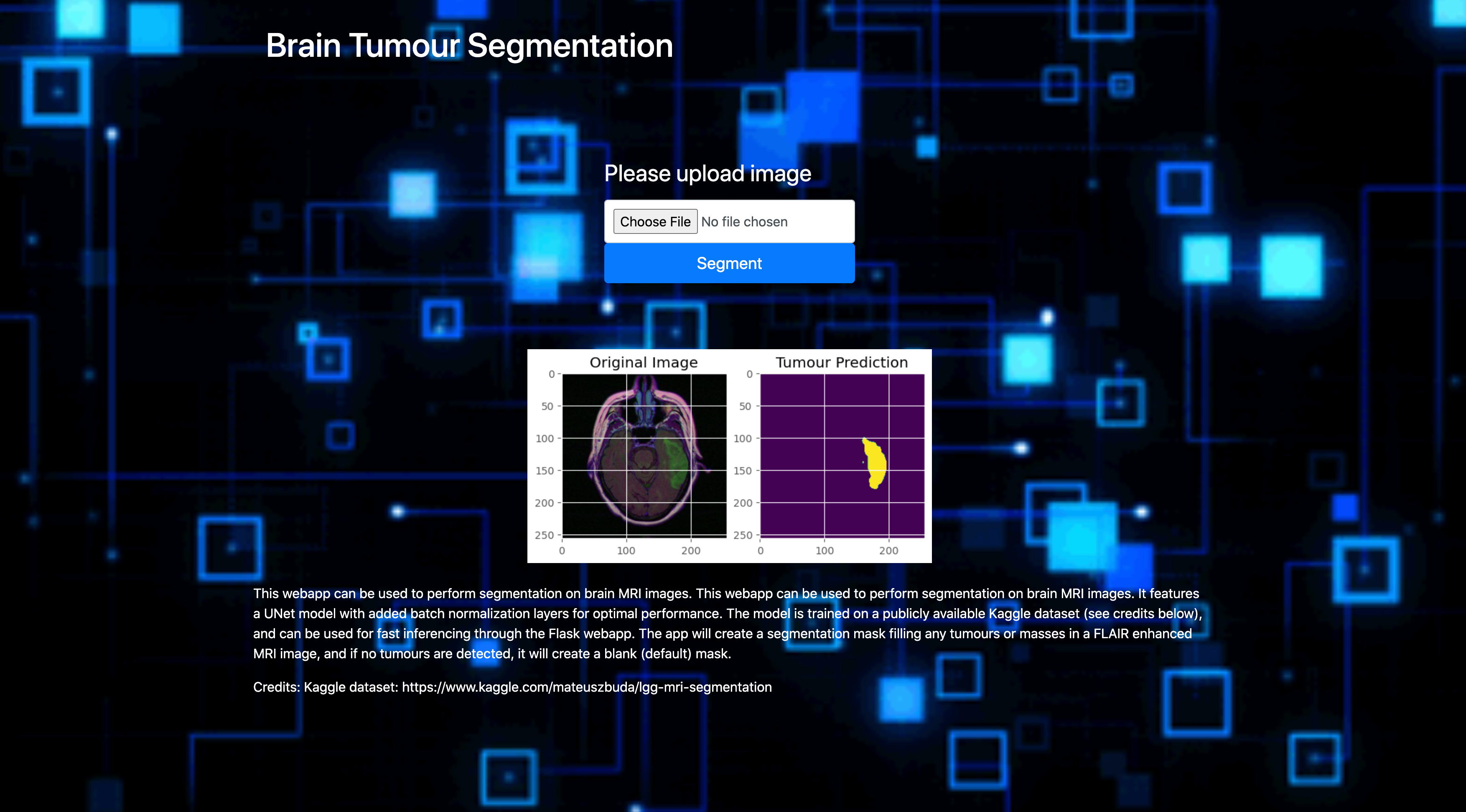Click the webapp description paragraph
The height and width of the screenshot is (812, 1466).
pyautogui.click(x=727, y=623)
